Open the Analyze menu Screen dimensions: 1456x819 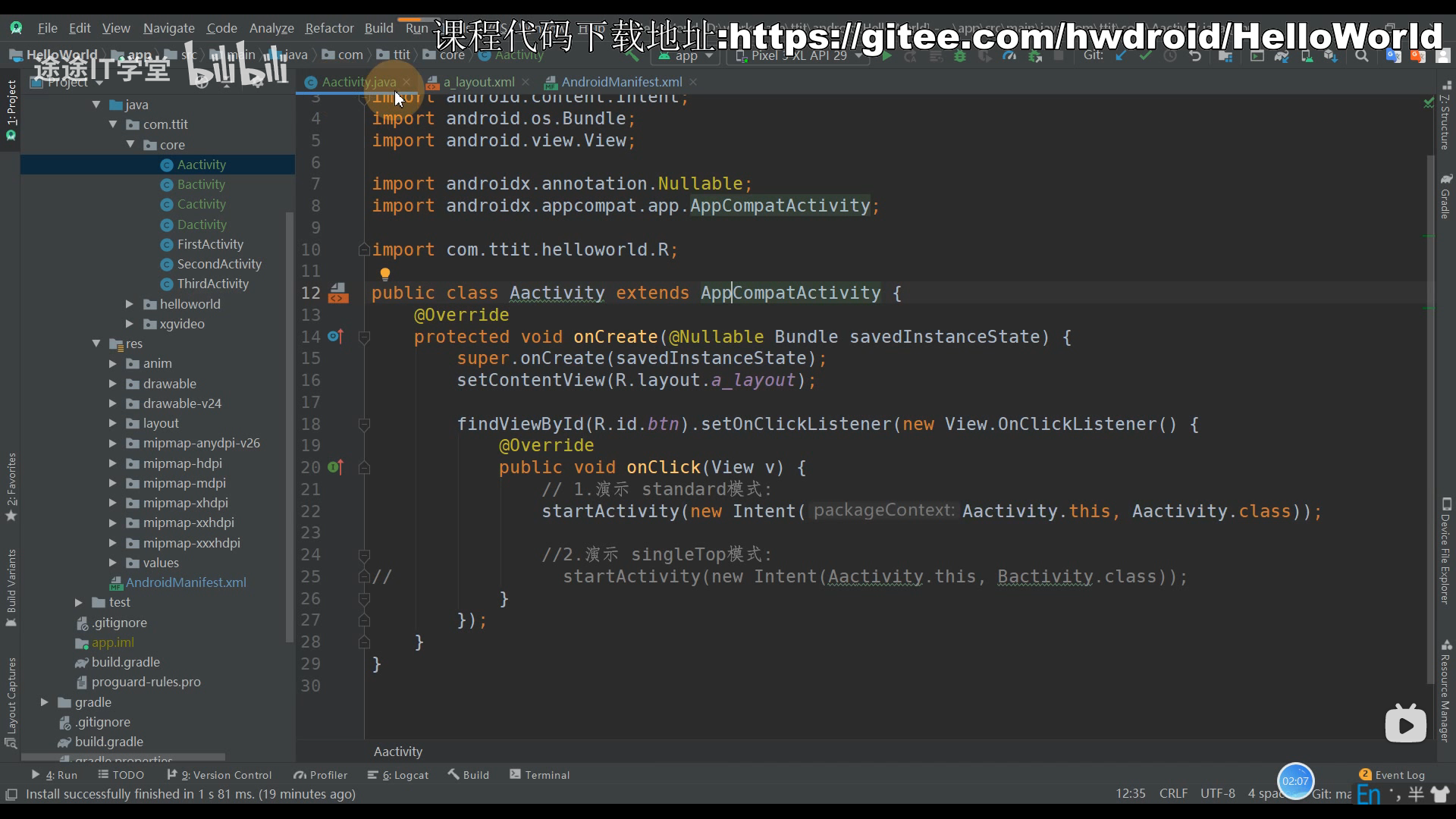(271, 28)
